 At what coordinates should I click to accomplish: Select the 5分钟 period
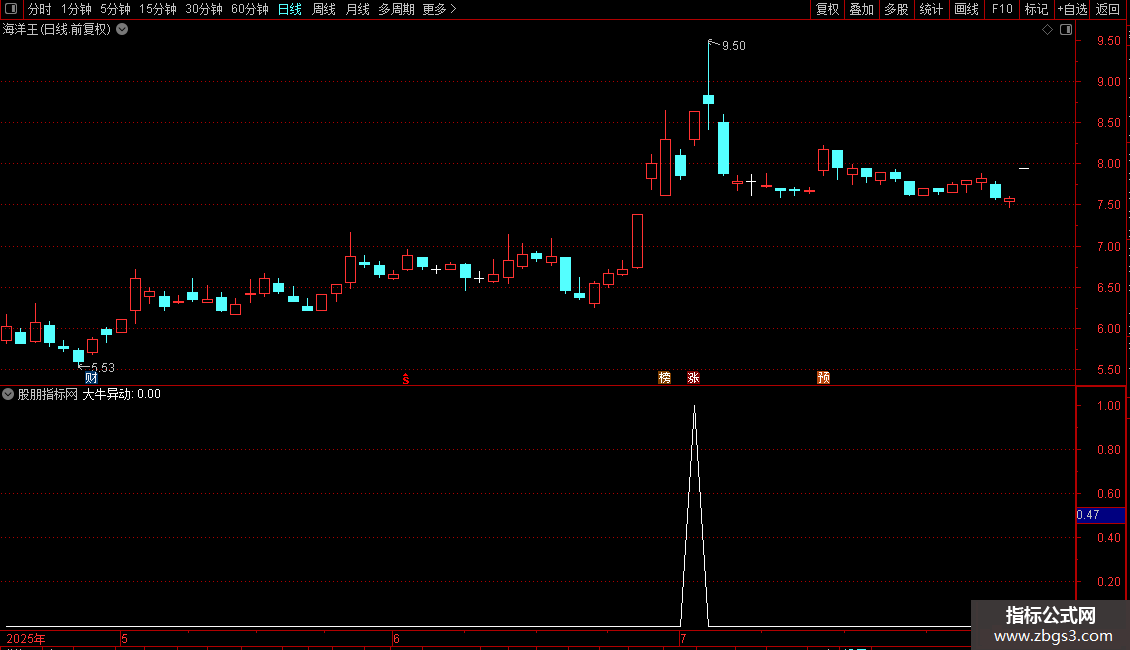[x=115, y=9]
